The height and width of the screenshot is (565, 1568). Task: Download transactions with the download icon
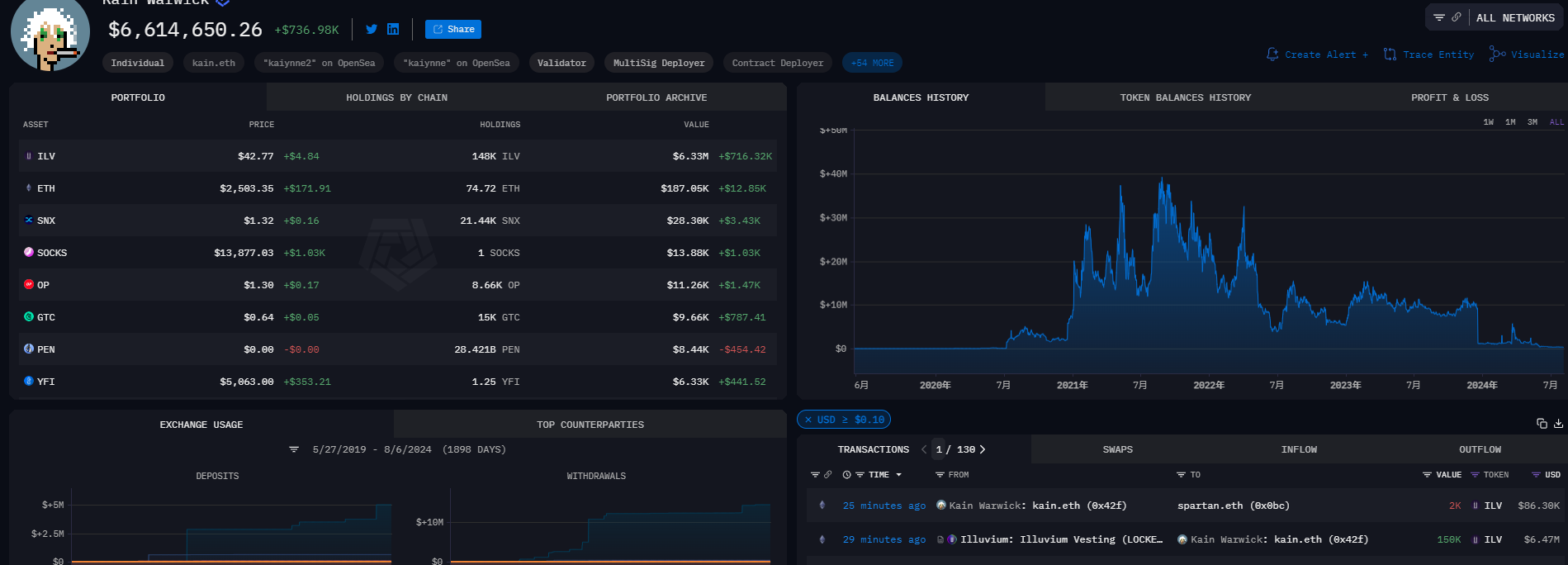[1558, 424]
